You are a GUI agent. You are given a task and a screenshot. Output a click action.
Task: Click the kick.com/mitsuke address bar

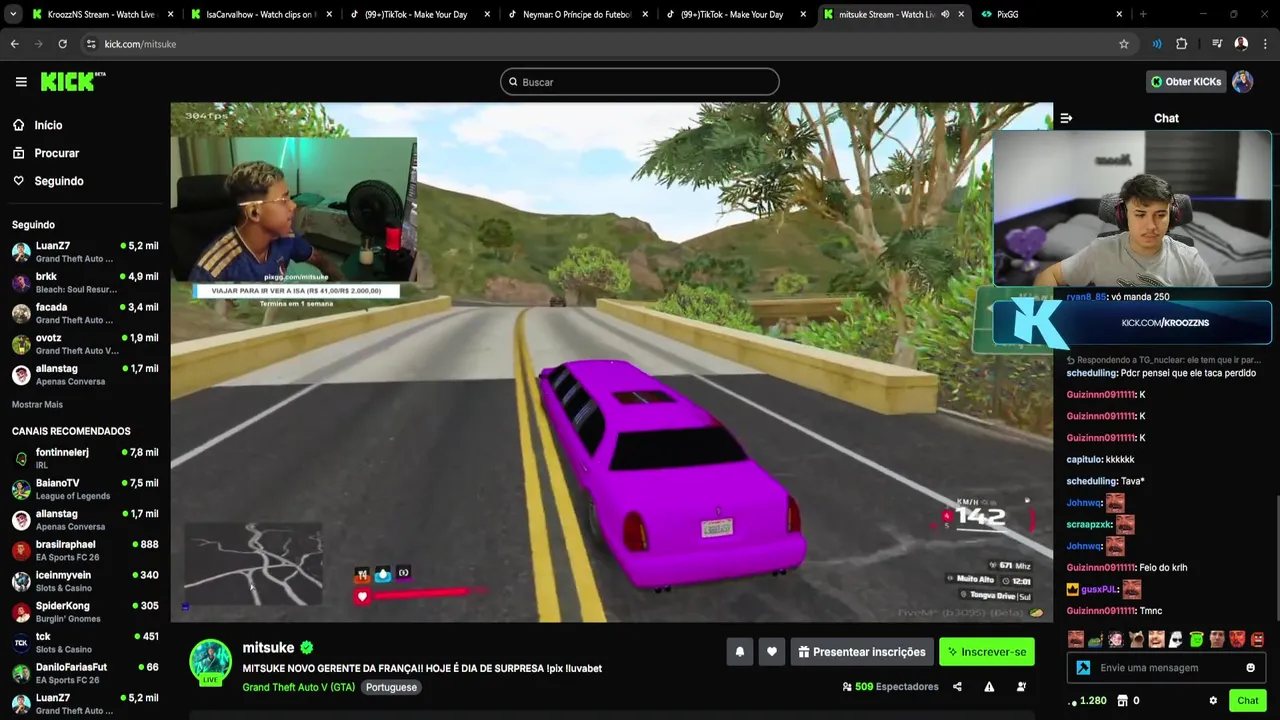(x=600, y=44)
